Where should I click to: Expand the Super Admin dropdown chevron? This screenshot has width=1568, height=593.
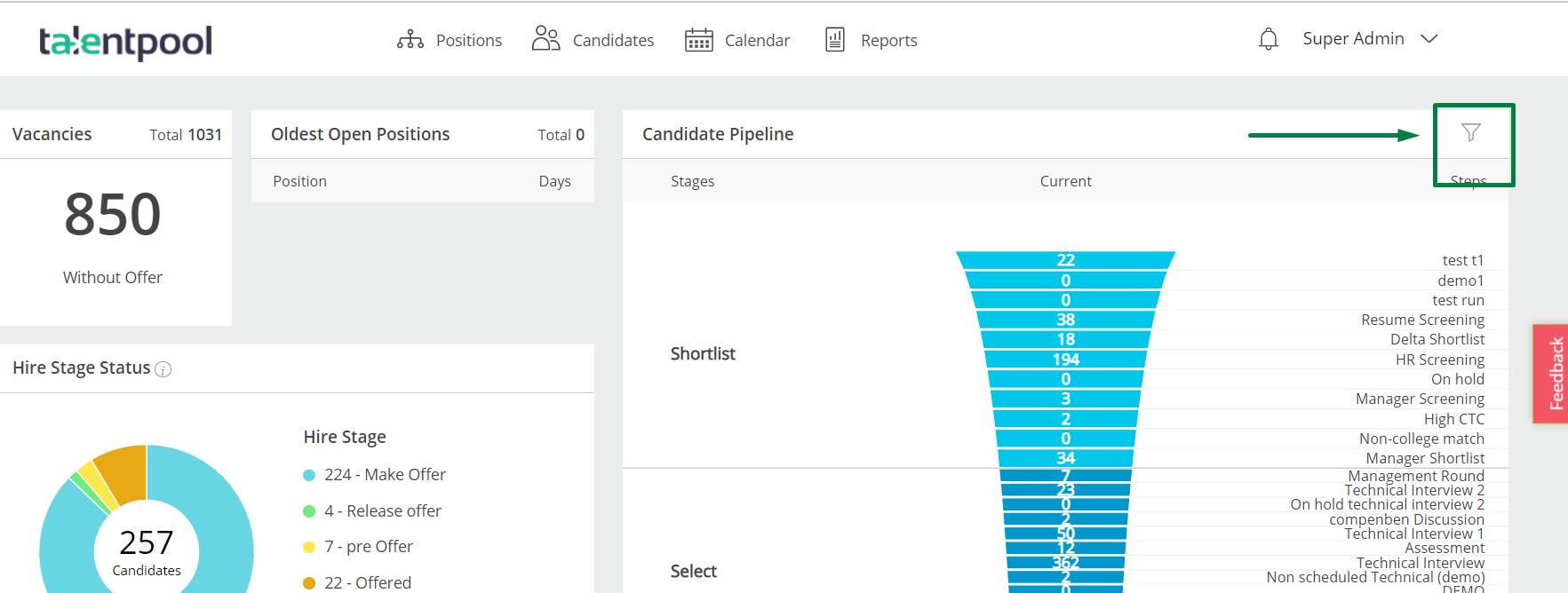point(1429,39)
